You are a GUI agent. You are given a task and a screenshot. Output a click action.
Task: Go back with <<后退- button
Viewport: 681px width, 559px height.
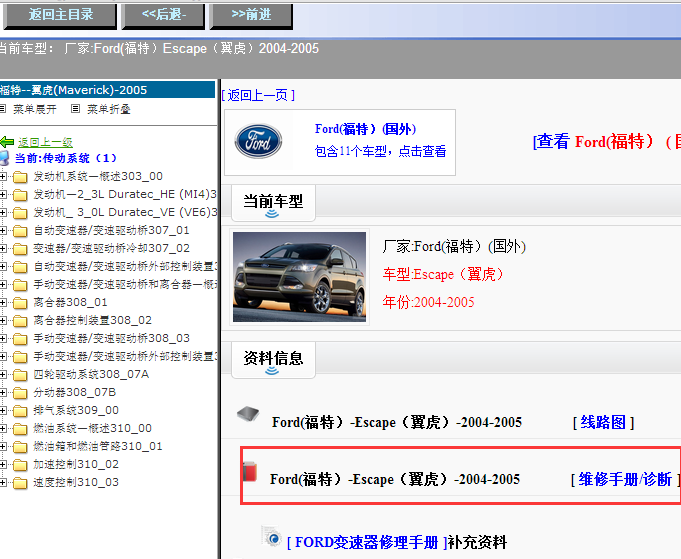[163, 16]
